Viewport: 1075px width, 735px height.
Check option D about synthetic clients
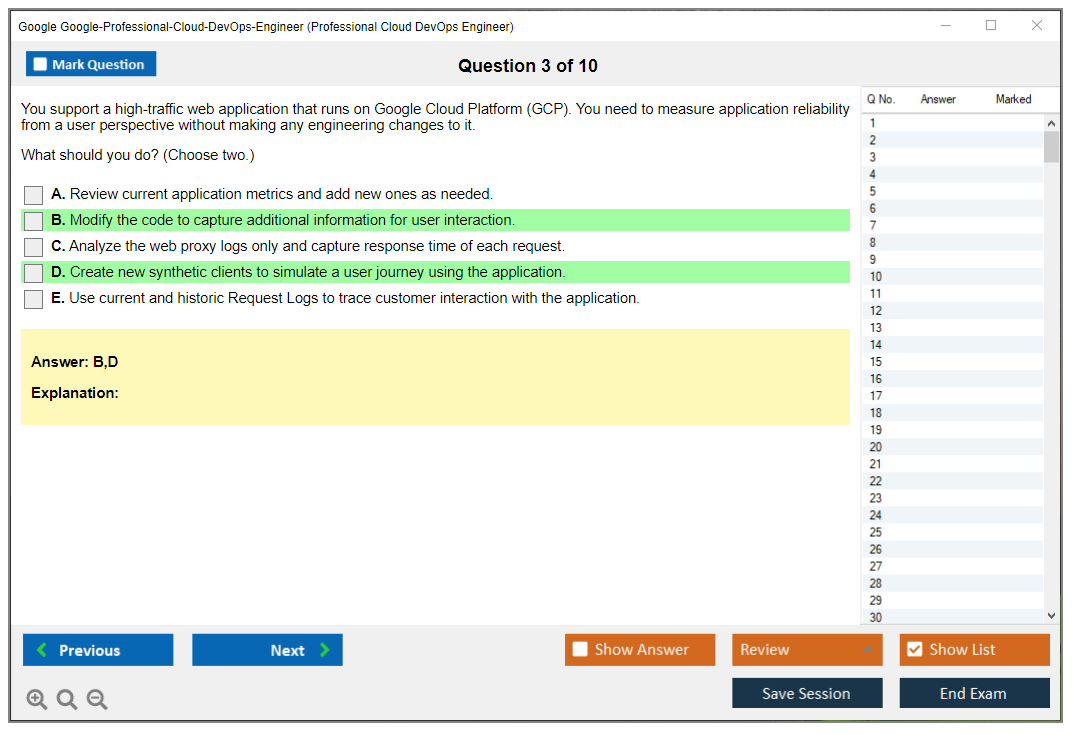[34, 273]
